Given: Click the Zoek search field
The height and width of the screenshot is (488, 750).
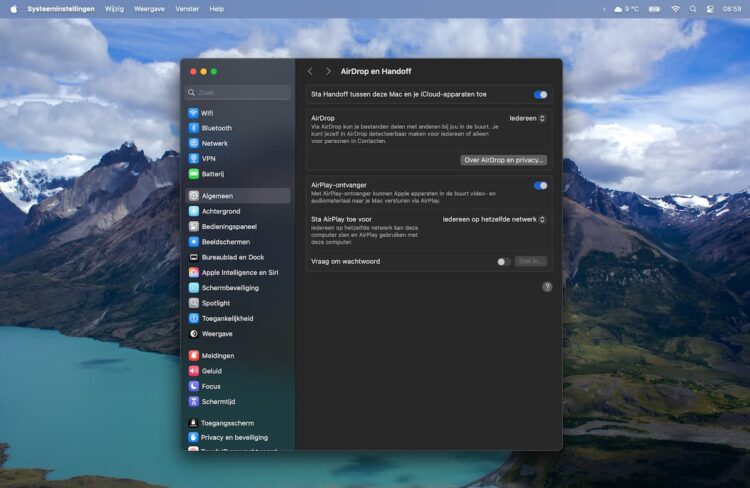Looking at the screenshot, I should pos(240,92).
